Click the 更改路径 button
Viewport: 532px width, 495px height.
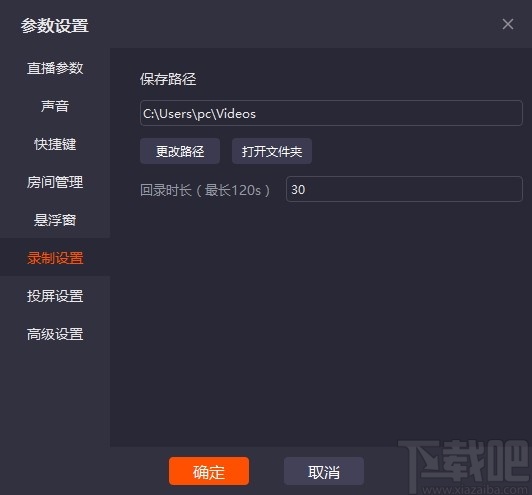[180, 151]
